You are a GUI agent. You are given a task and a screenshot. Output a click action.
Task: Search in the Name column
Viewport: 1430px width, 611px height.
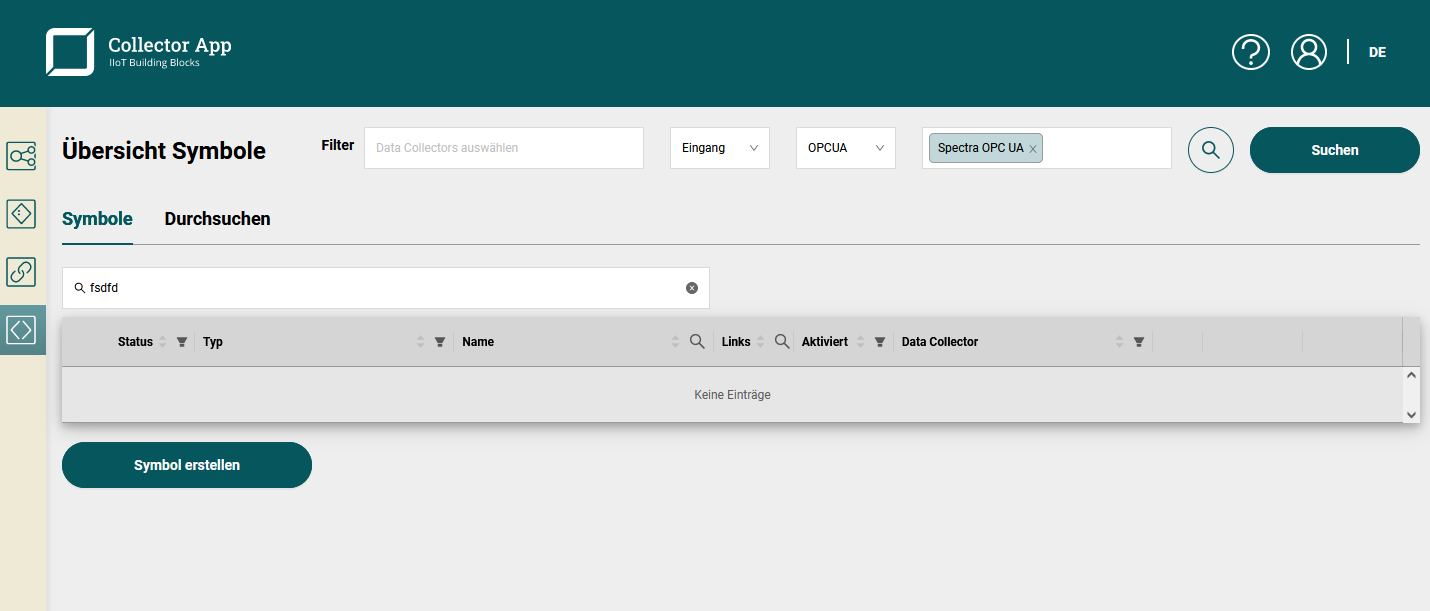point(697,342)
